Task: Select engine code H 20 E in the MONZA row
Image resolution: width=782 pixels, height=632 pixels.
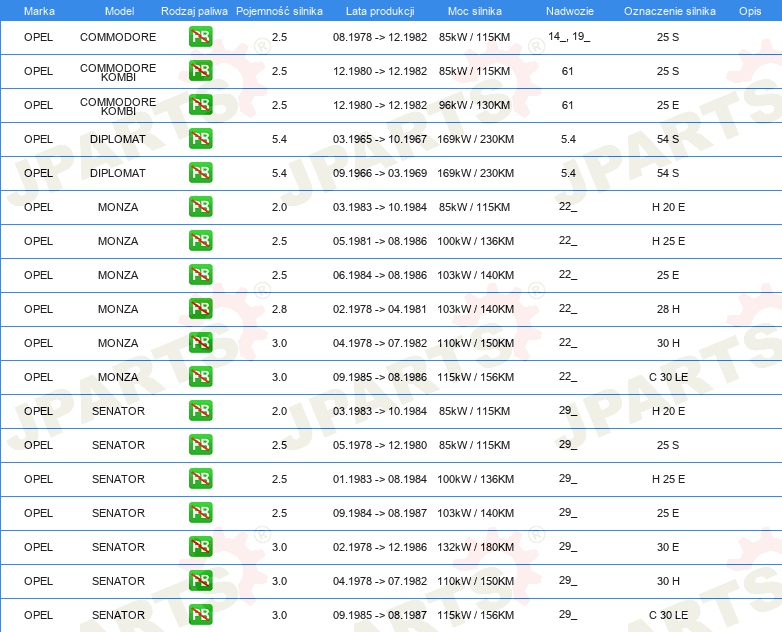Action: click(668, 207)
